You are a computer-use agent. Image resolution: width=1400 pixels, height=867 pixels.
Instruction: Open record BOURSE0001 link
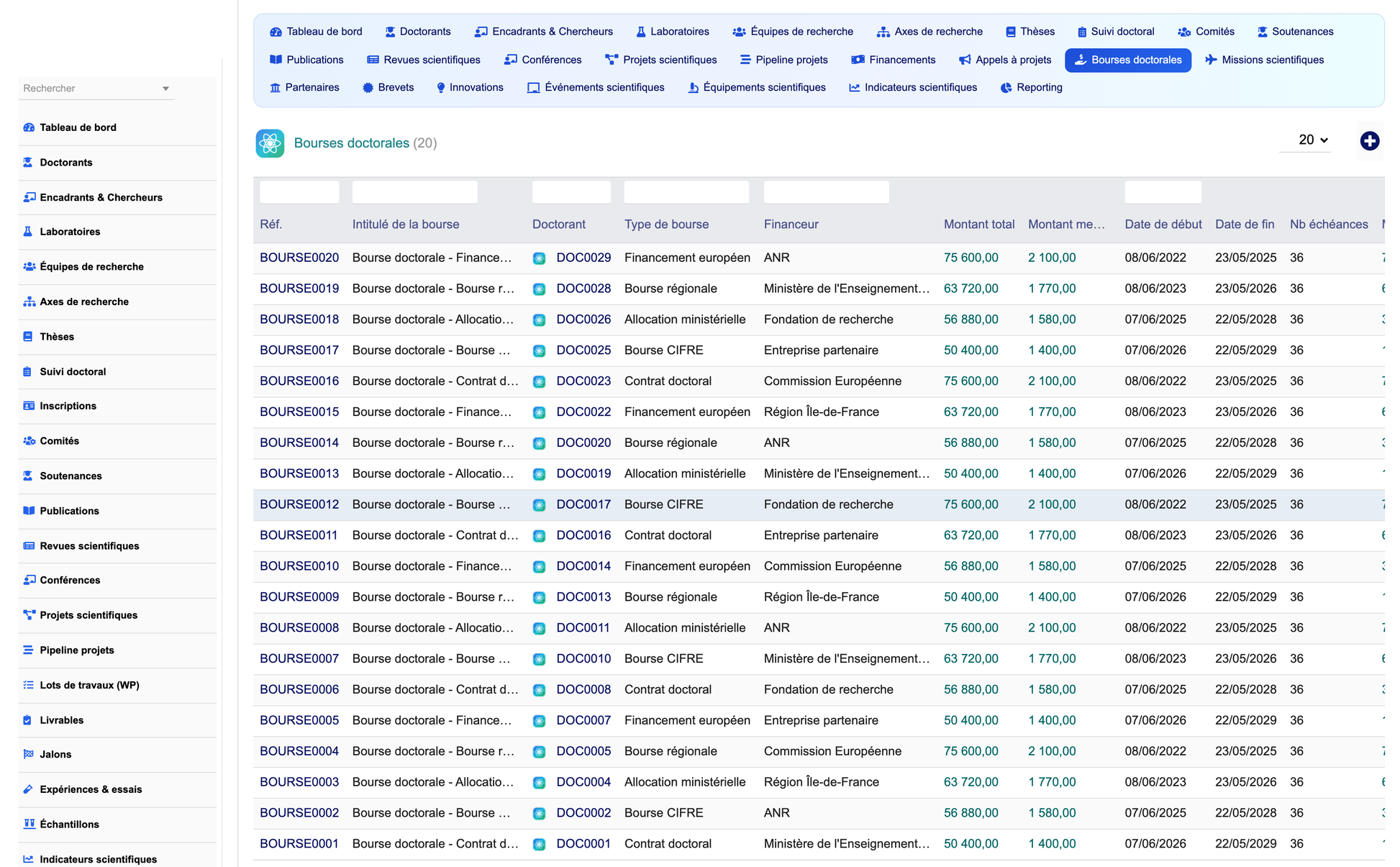299,844
